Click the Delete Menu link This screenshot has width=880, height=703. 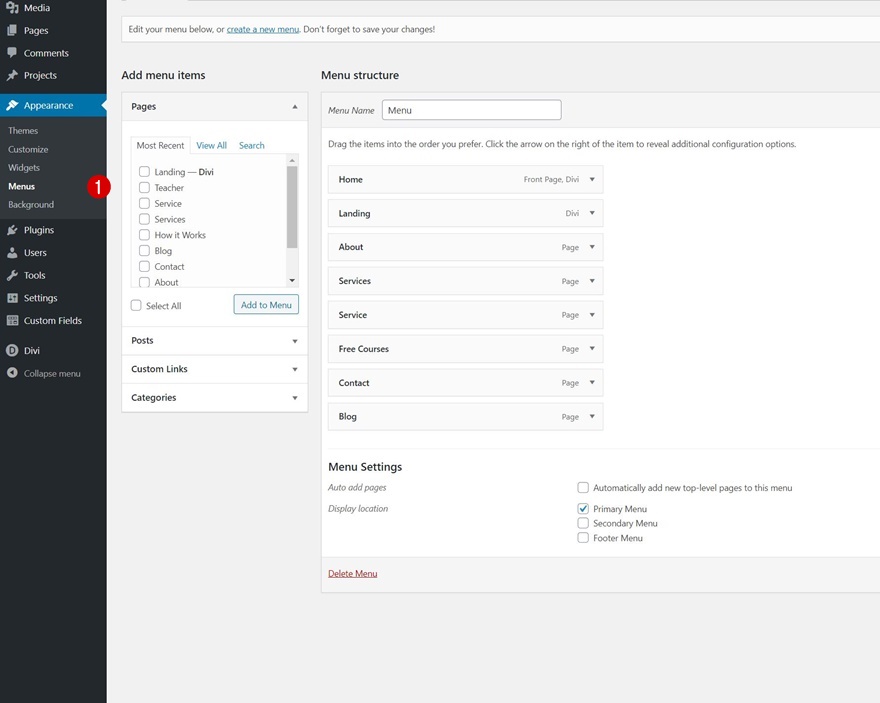pos(352,574)
